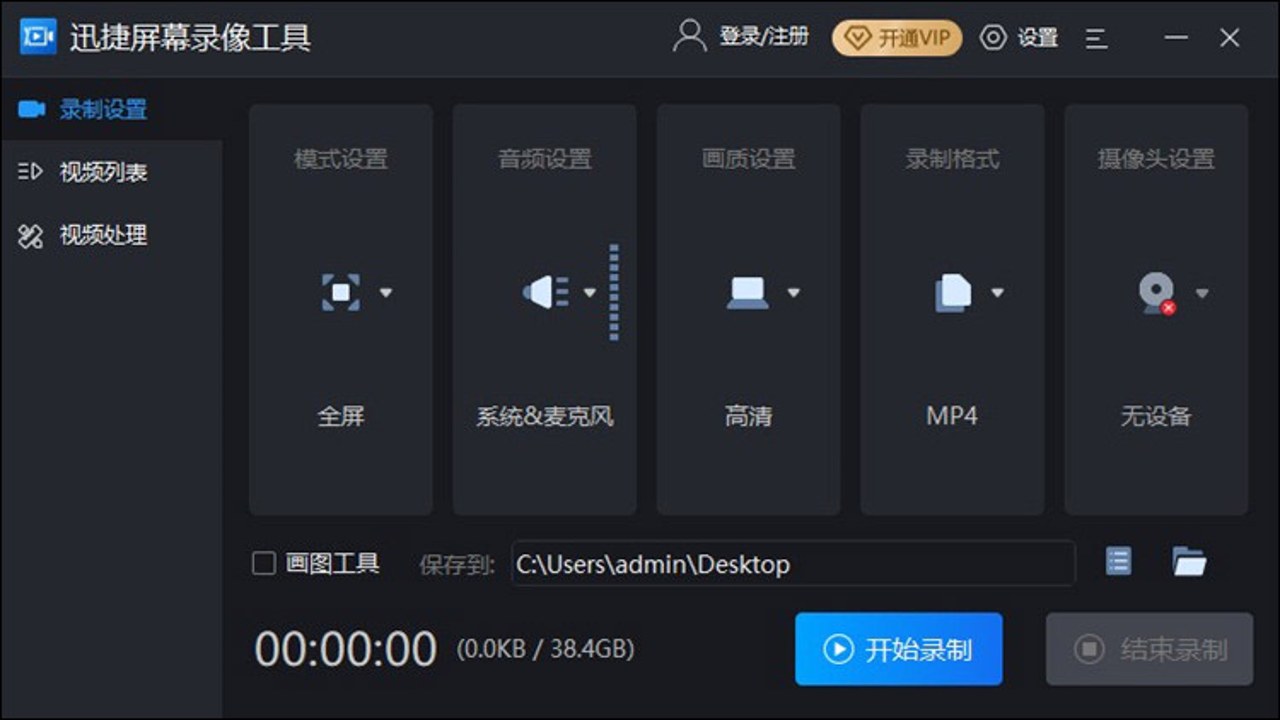Expand the 音频设置 dropdown arrow

590,293
